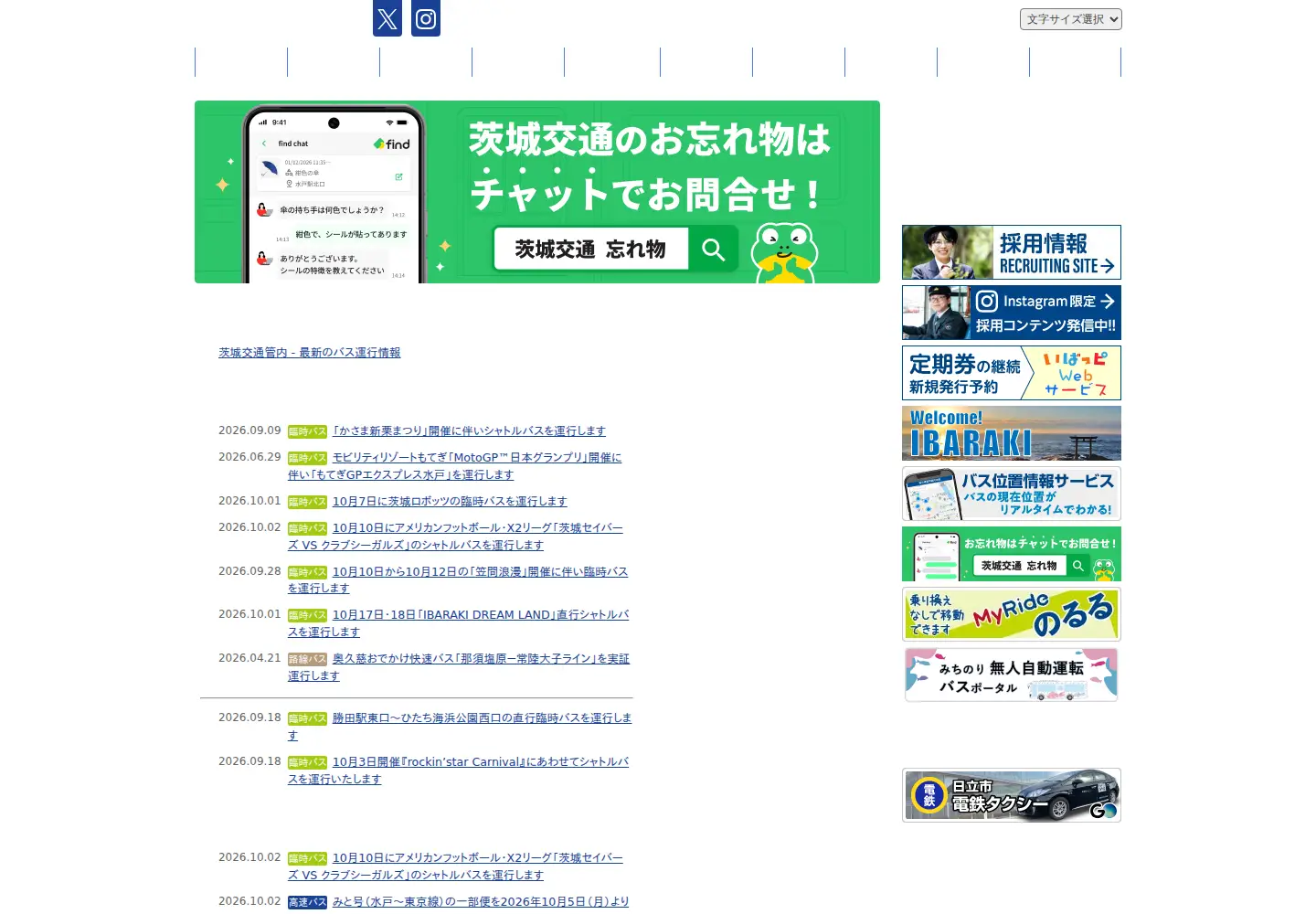Open first 10月10日 アメリカンフットボール X2リーグ link
Viewport: 1316px width, 914px height.
point(455,537)
